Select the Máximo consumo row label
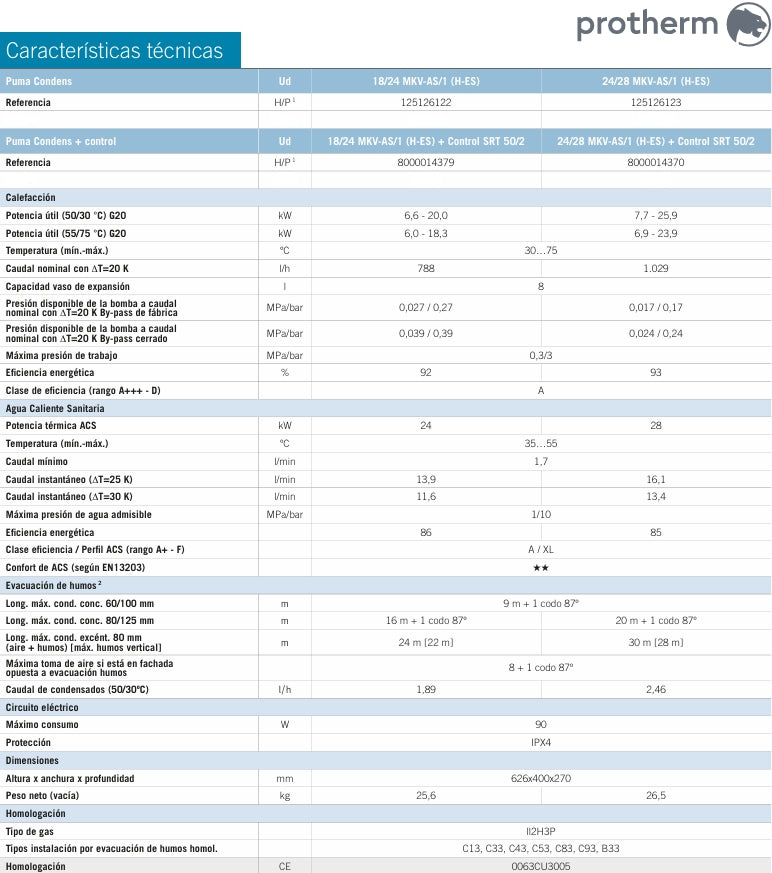Image resolution: width=772 pixels, height=873 pixels. click(42, 724)
